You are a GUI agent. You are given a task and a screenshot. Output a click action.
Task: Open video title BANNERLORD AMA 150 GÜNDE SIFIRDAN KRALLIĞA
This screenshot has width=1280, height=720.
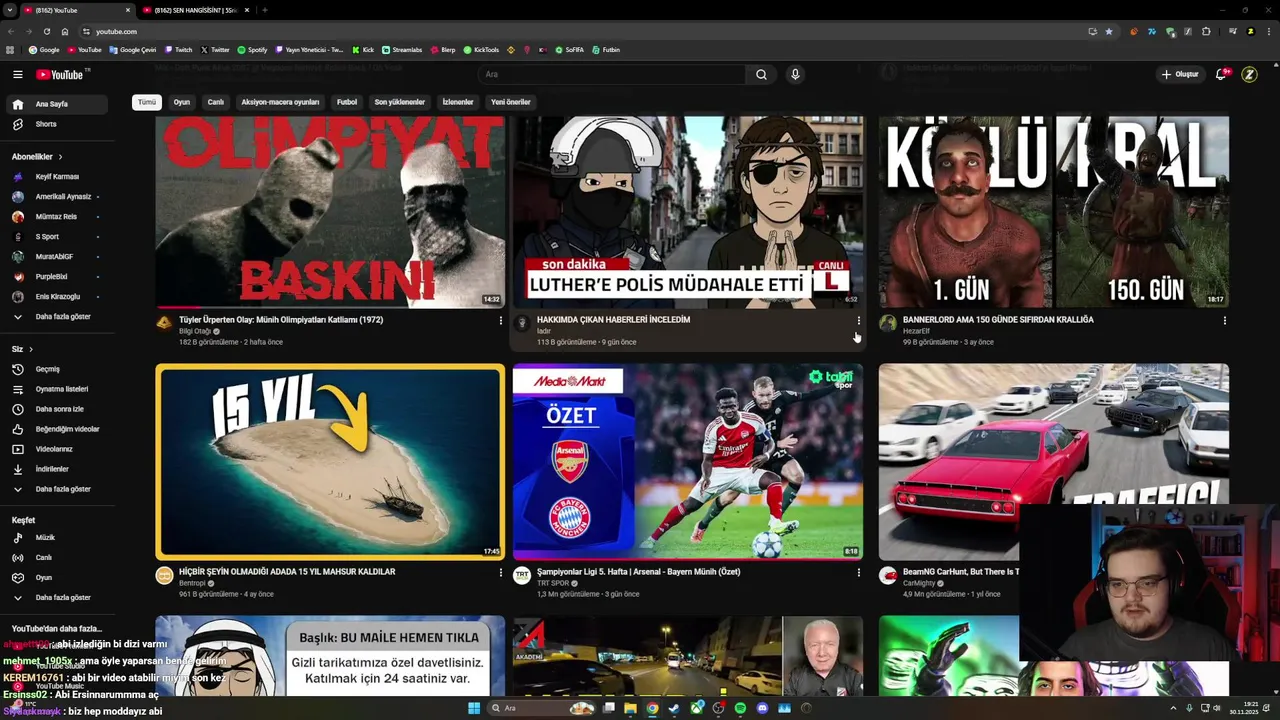(998, 320)
